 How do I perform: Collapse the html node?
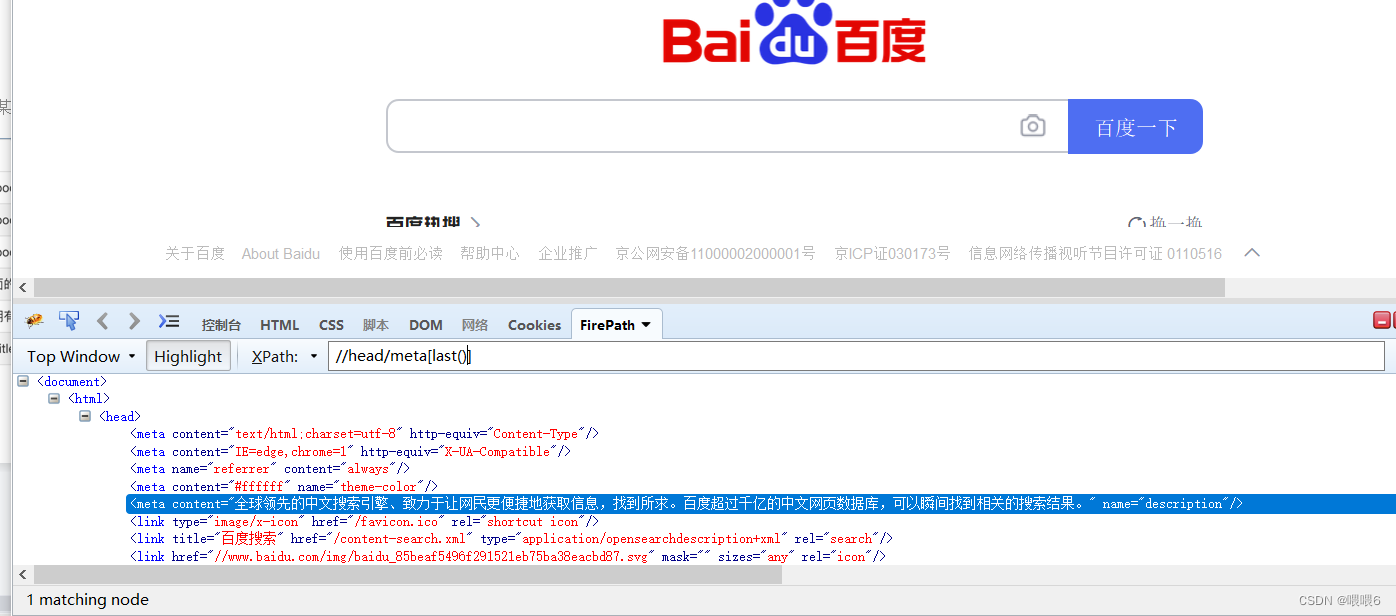pos(54,399)
